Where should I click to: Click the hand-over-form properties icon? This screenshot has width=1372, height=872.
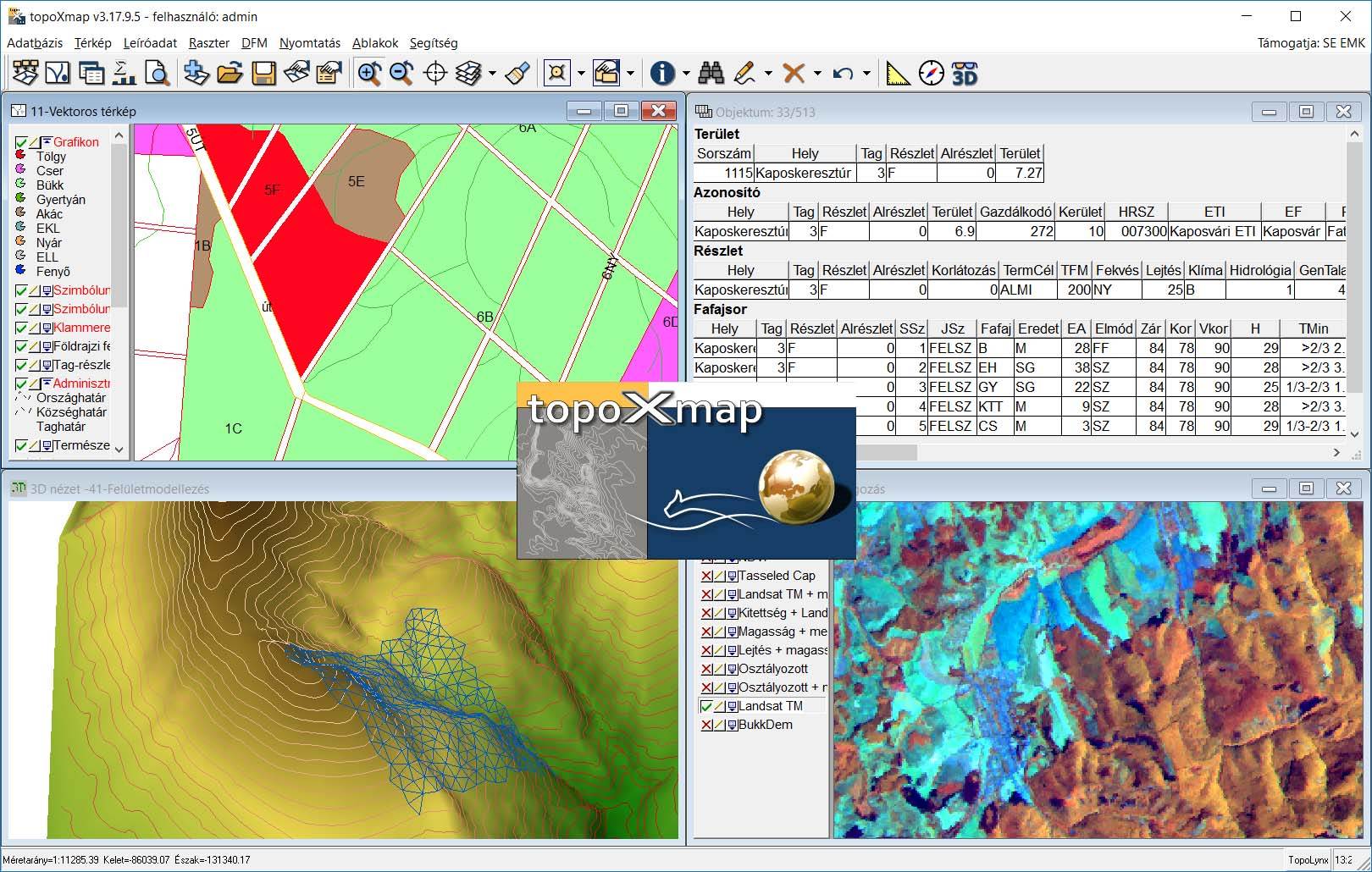click(329, 74)
